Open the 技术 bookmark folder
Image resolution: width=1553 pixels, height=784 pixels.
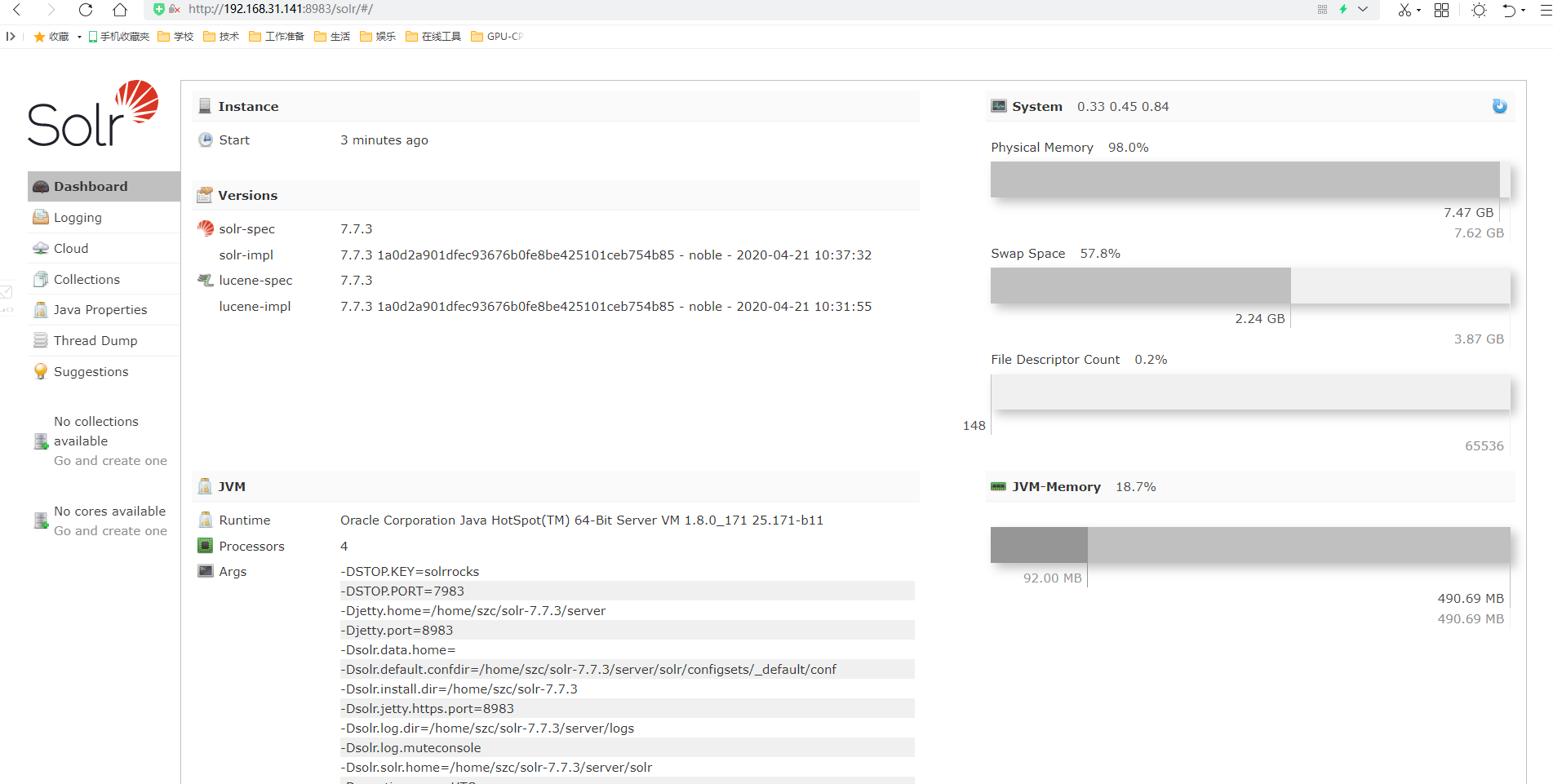(221, 37)
